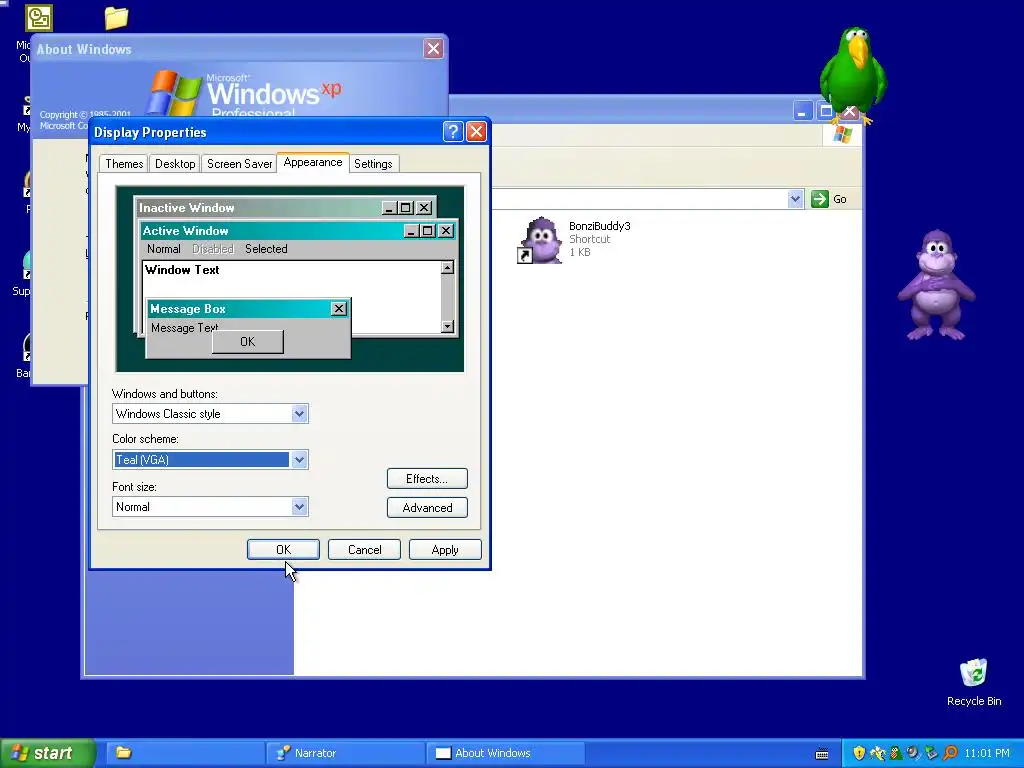Image resolution: width=1024 pixels, height=768 pixels.
Task: Open the Start menu
Action: pyautogui.click(x=48, y=753)
